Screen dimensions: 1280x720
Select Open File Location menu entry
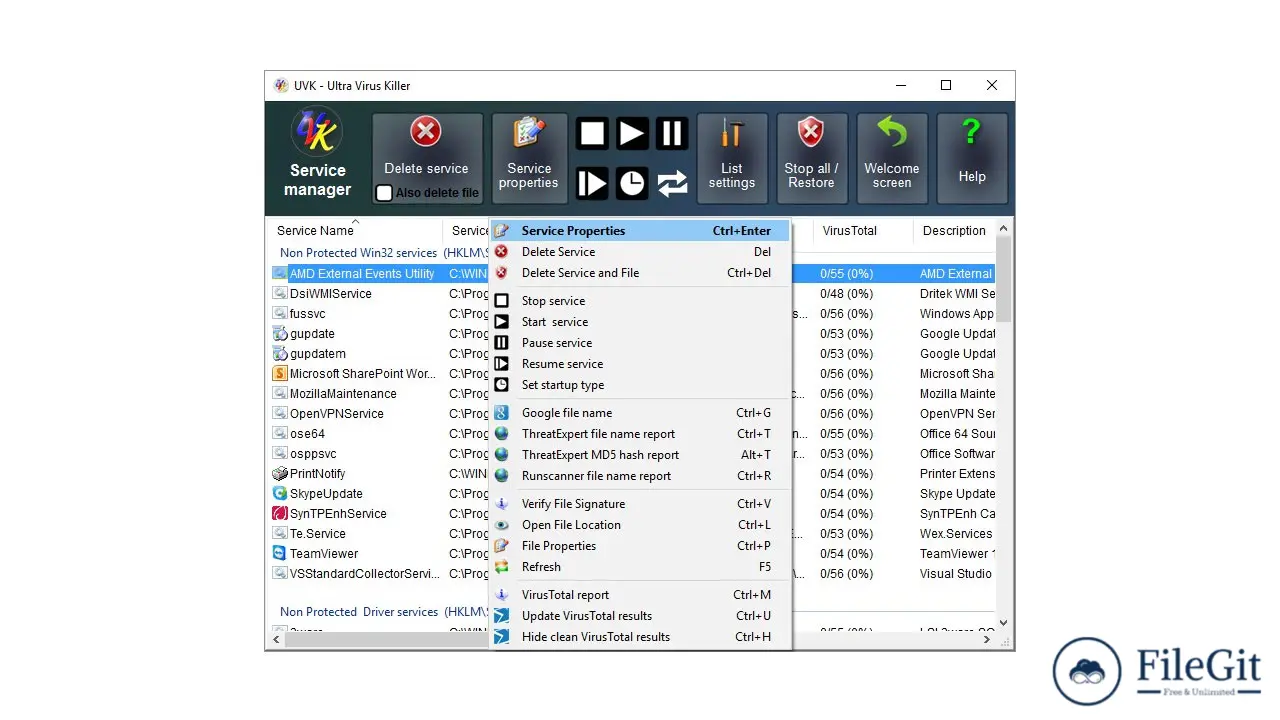[640, 525]
